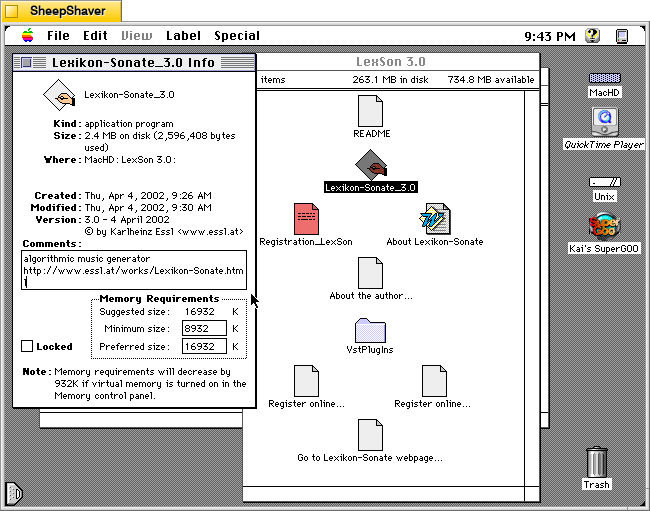
Task: Select the left Register online... file icon
Action: [x=306, y=381]
